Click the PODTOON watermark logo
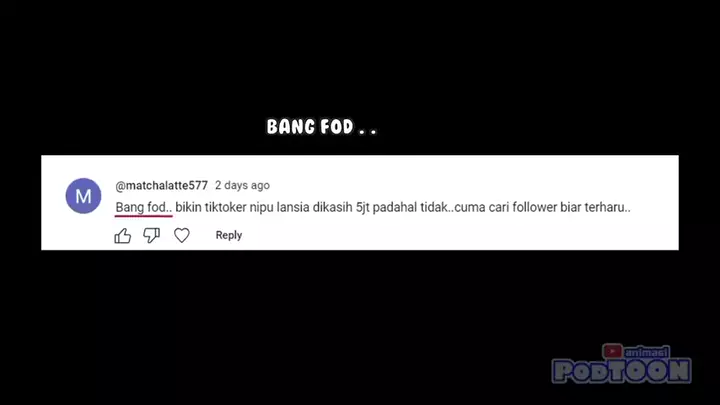The image size is (720, 405). [622, 371]
